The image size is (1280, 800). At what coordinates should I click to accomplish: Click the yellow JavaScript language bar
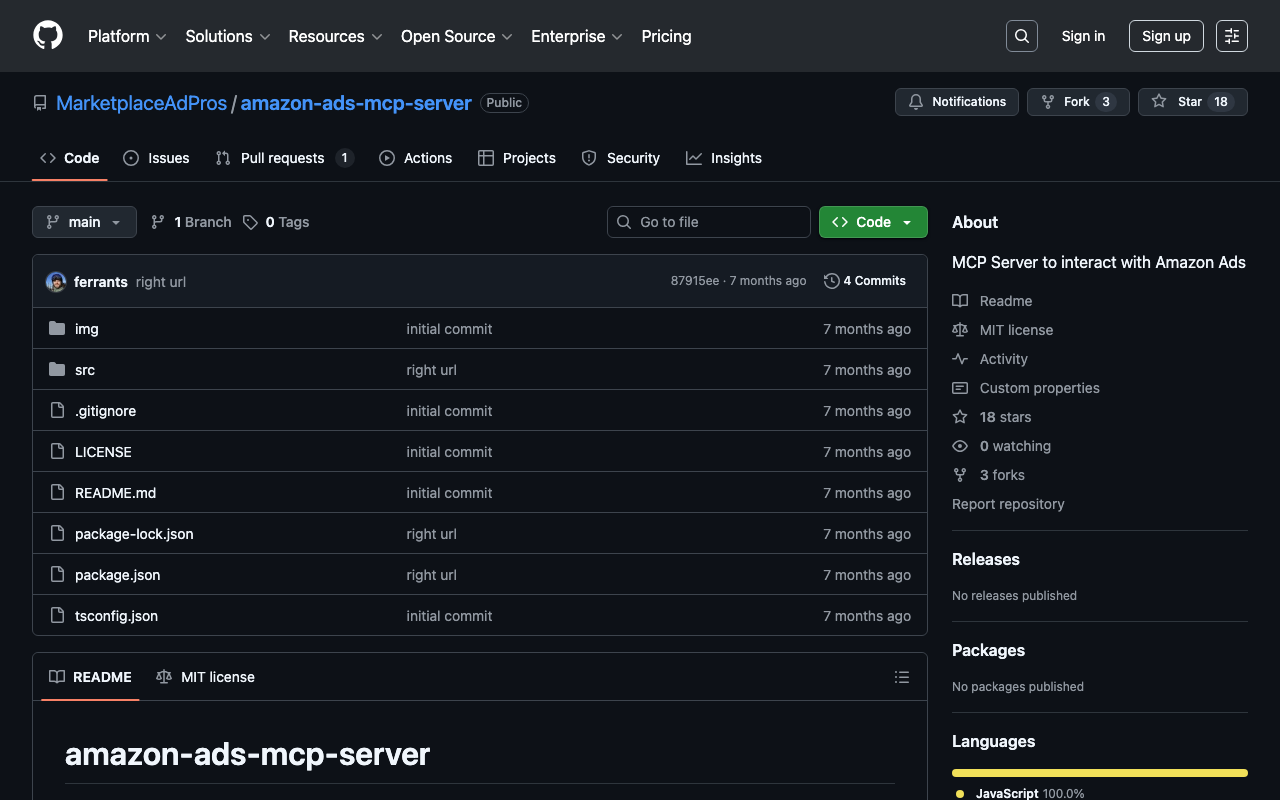click(1099, 773)
